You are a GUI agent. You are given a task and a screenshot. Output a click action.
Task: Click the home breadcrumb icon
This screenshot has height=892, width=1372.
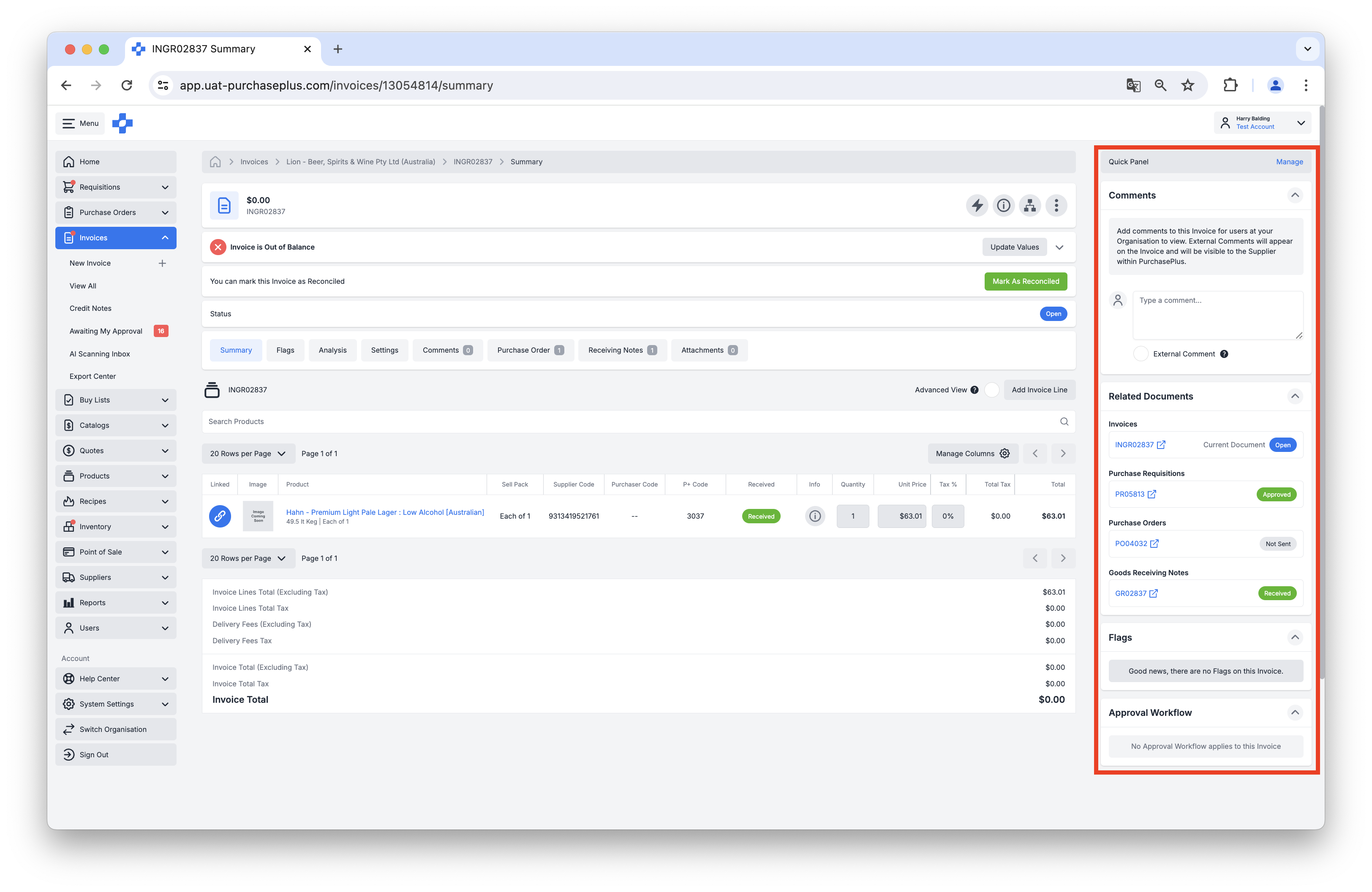pyautogui.click(x=215, y=162)
